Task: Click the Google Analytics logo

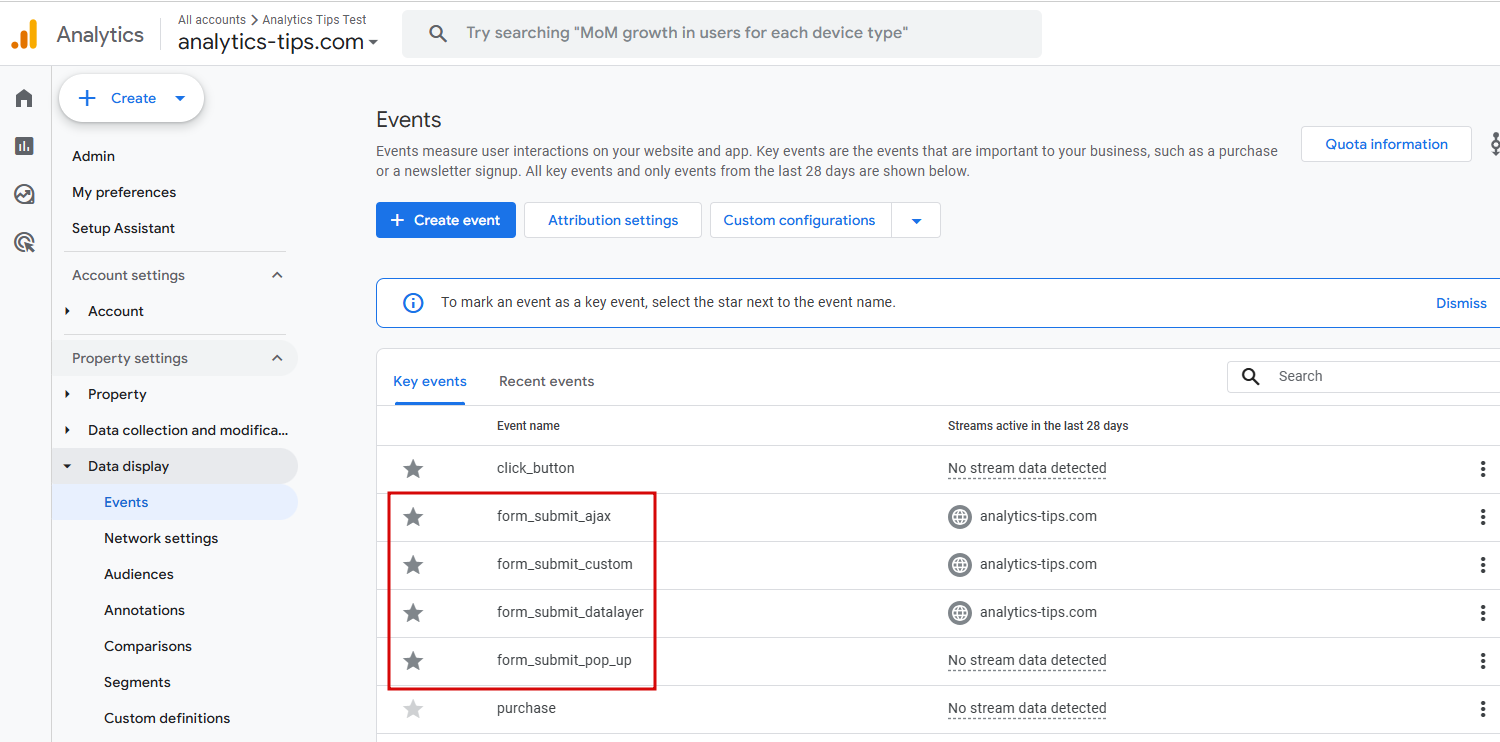Action: click(x=24, y=34)
